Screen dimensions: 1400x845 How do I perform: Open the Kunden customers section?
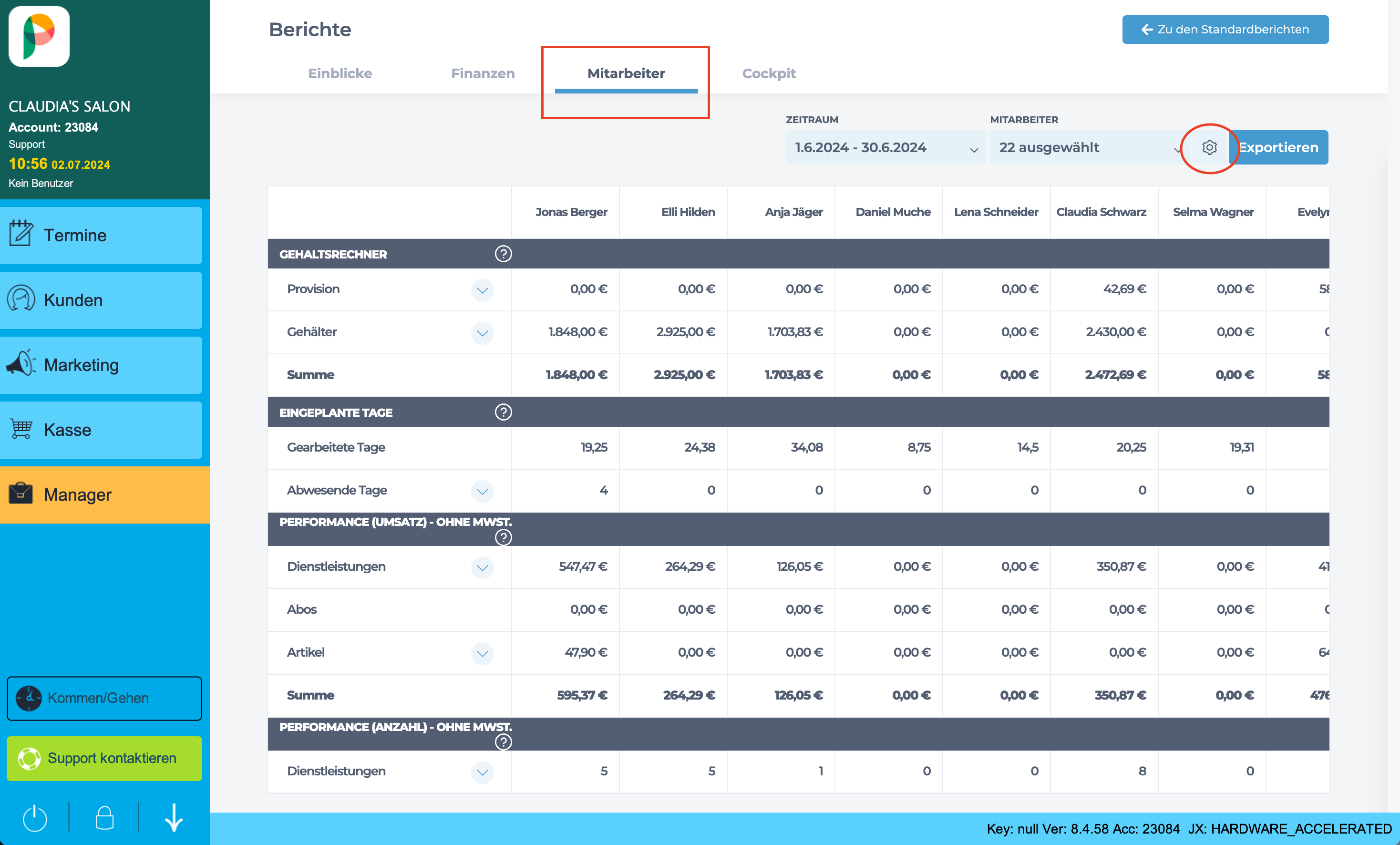[101, 300]
